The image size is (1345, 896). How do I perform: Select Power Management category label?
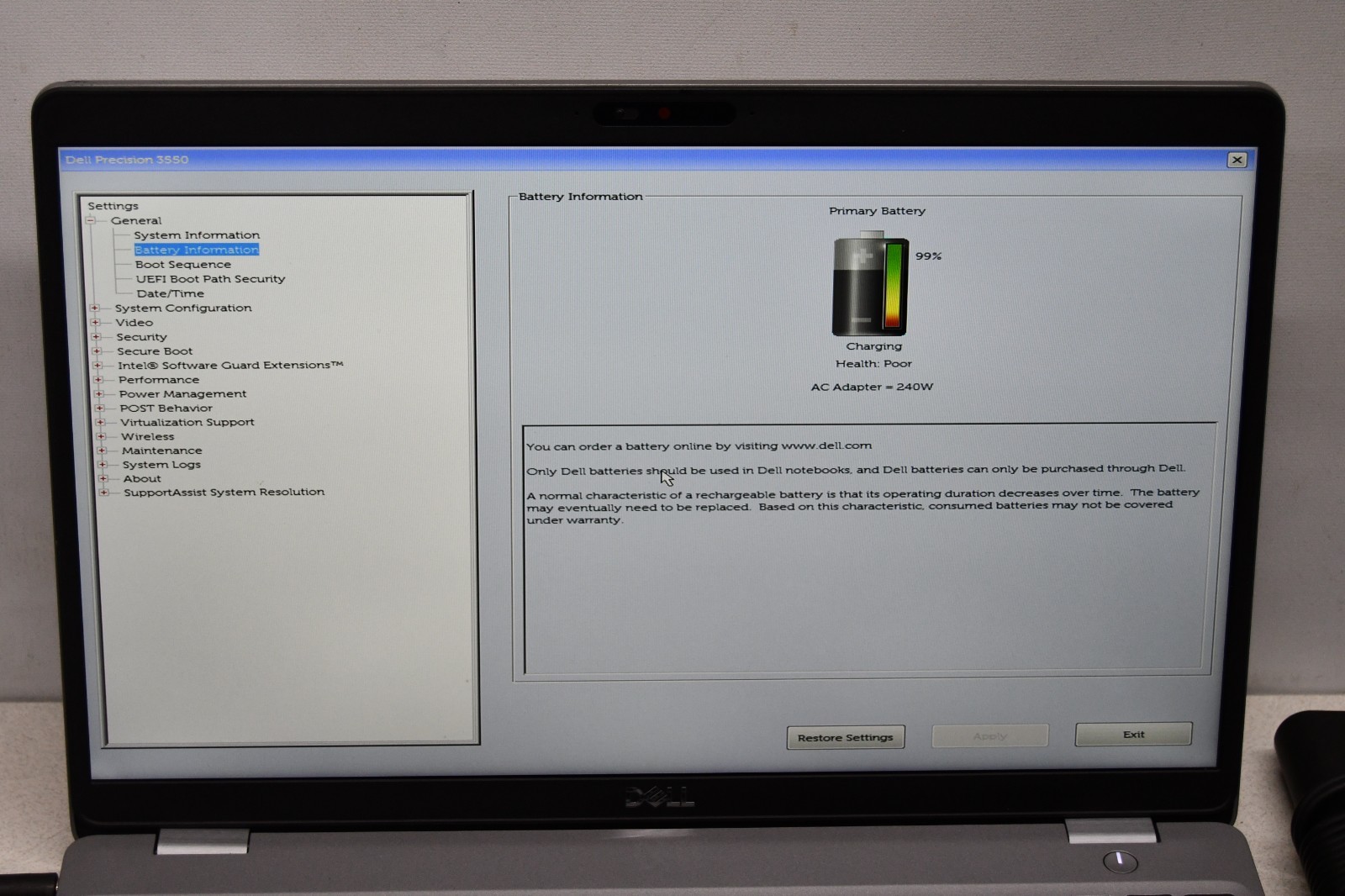[183, 393]
